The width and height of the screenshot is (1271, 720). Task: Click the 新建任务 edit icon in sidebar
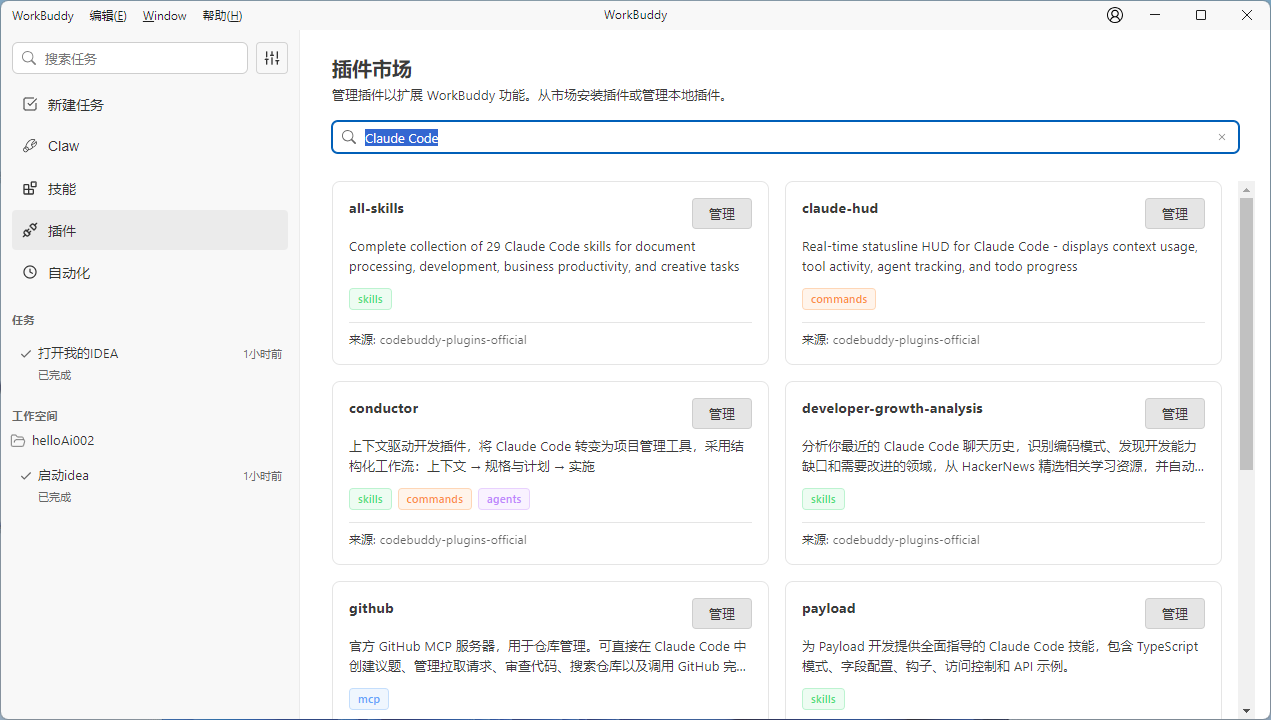pos(30,104)
